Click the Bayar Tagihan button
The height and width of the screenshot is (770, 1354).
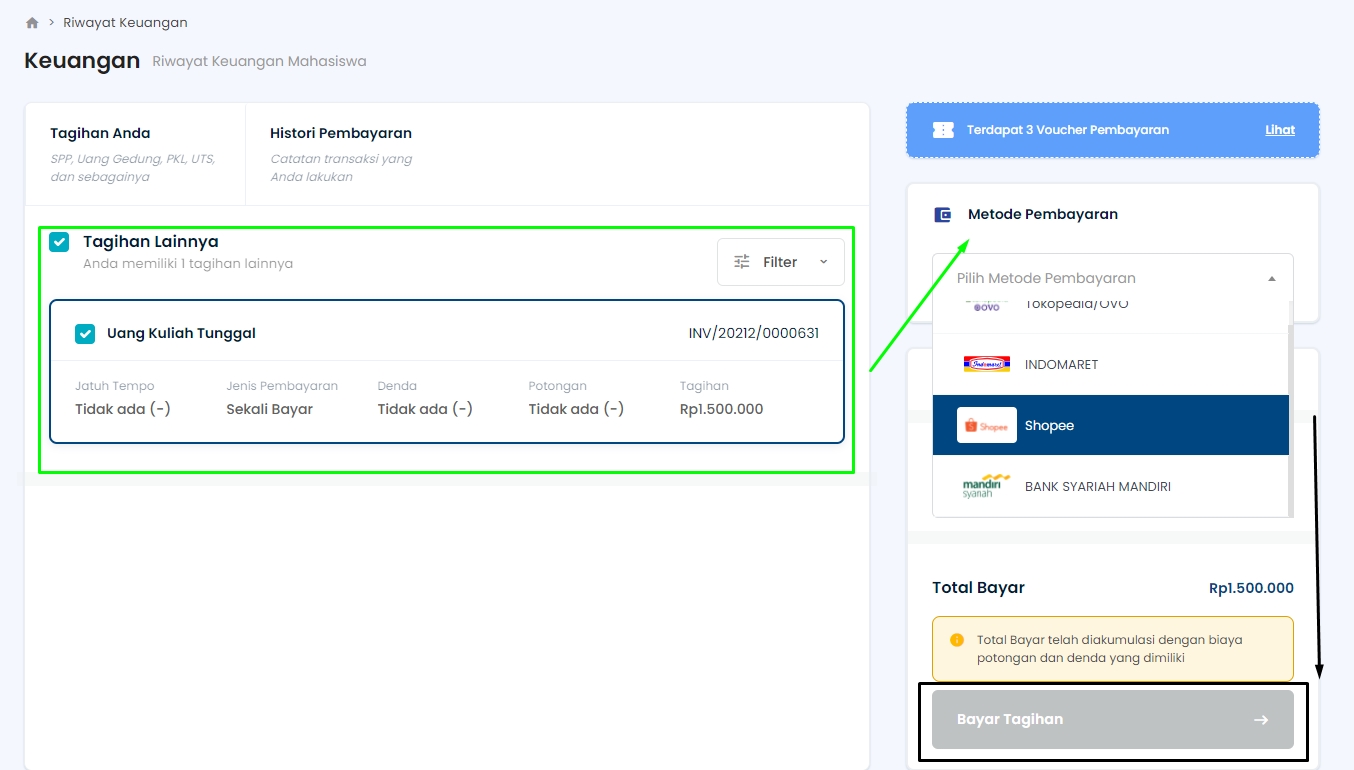point(1112,719)
